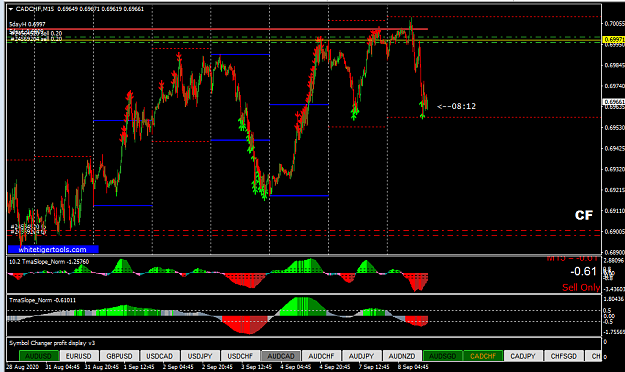Viewport: 625px width, 372px height.
Task: Click the 0.69530 price scale label
Action: (614, 128)
